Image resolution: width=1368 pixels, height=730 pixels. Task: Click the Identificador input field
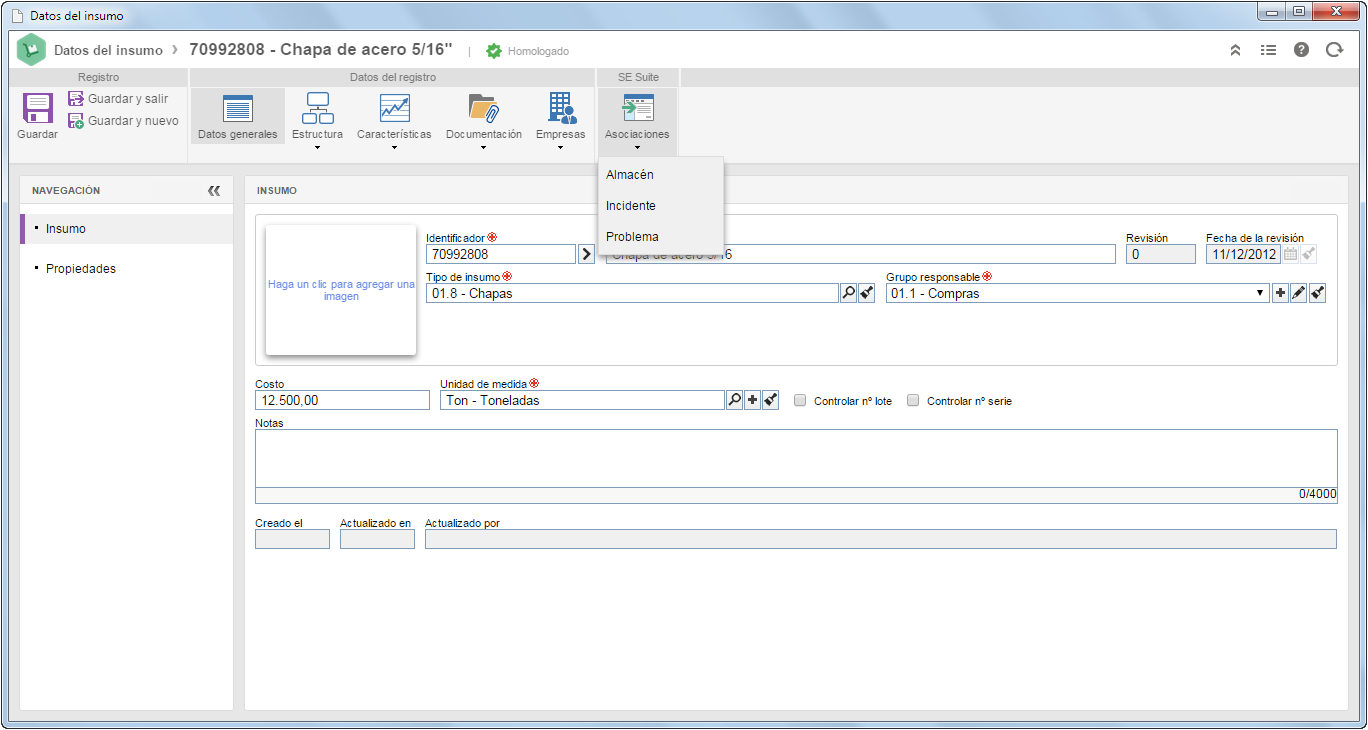click(501, 254)
